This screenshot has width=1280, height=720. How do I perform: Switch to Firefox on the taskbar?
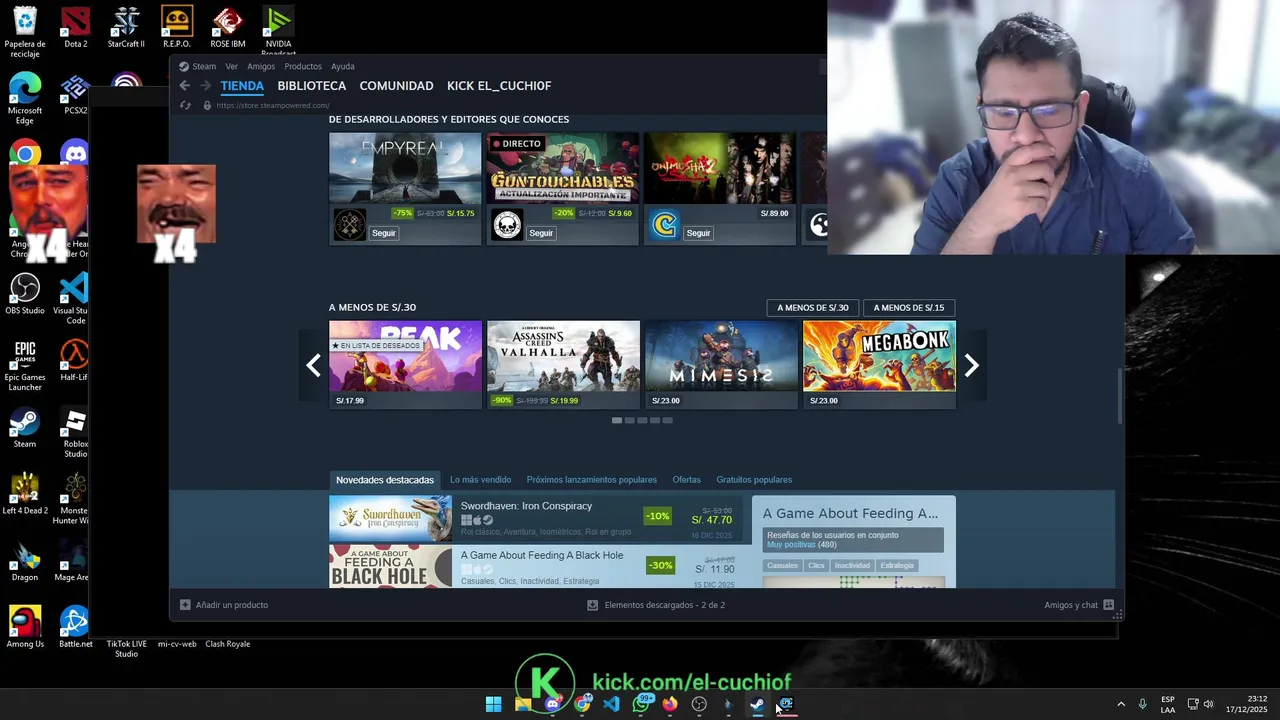(670, 704)
